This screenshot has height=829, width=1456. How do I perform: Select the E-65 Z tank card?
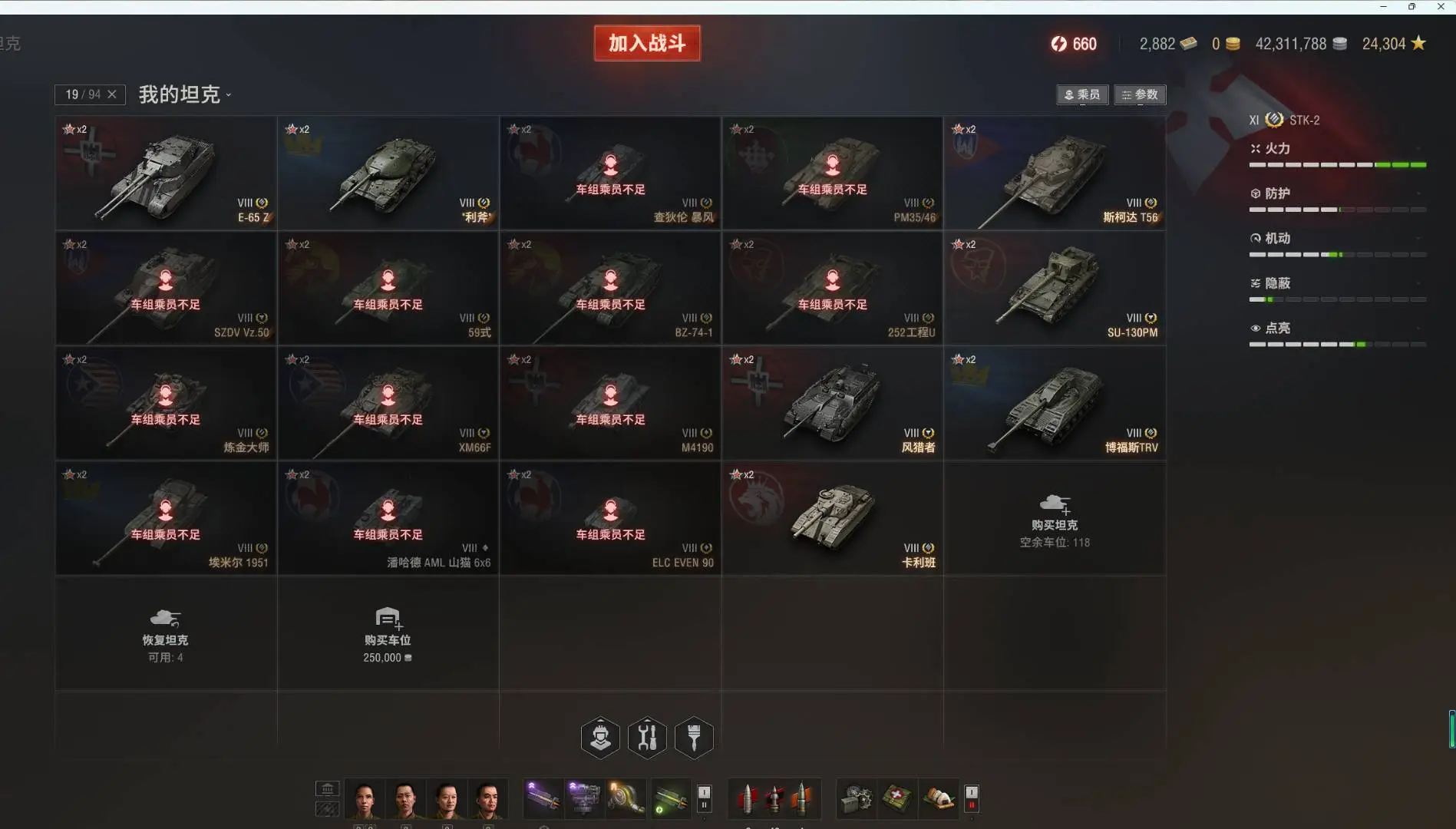pyautogui.click(x=166, y=173)
